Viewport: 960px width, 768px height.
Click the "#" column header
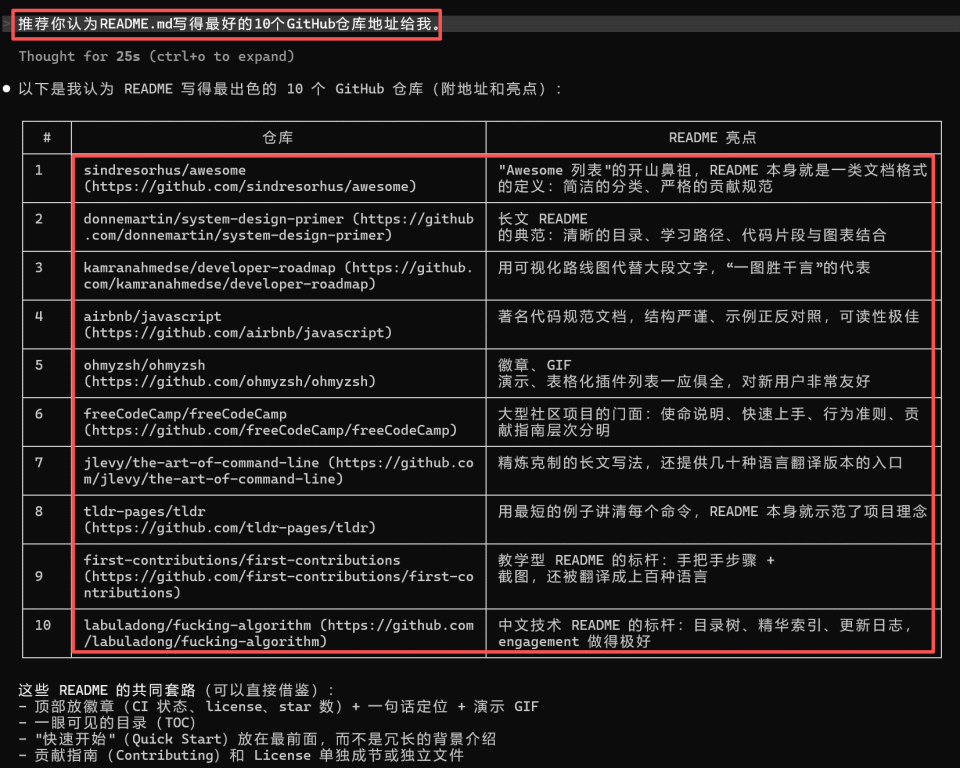coord(47,138)
